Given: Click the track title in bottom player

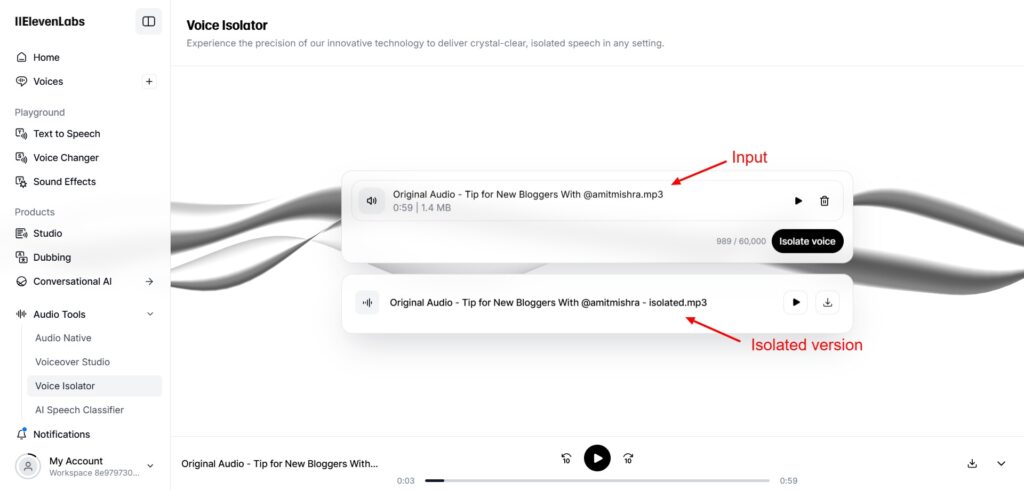Looking at the screenshot, I should pyautogui.click(x=280, y=464).
